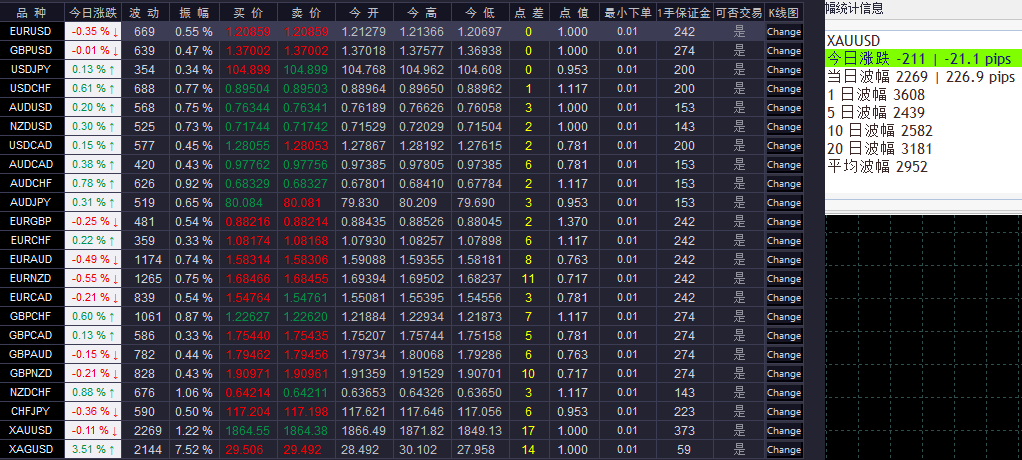Click Change button in EURNZD row
Viewport: 1022px width, 460px height.
784,279
